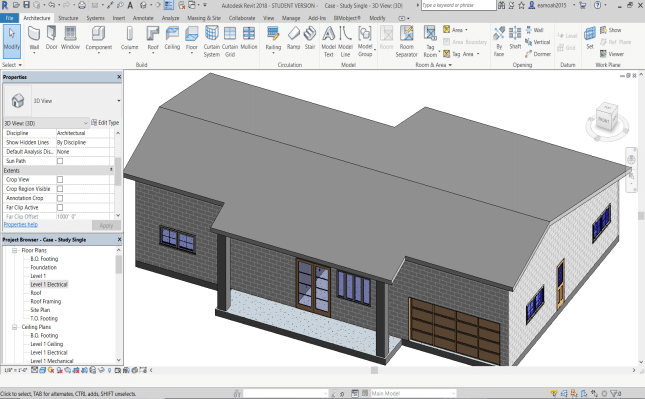Viewport: 645px width, 399px height.
Task: Open the work plane Viewer button
Action: (x=612, y=54)
